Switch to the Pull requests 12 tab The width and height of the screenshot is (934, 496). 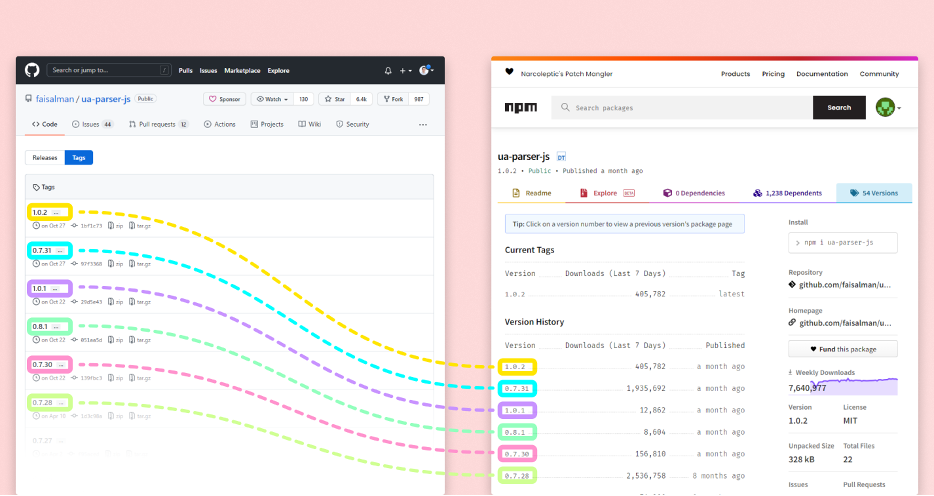point(158,124)
